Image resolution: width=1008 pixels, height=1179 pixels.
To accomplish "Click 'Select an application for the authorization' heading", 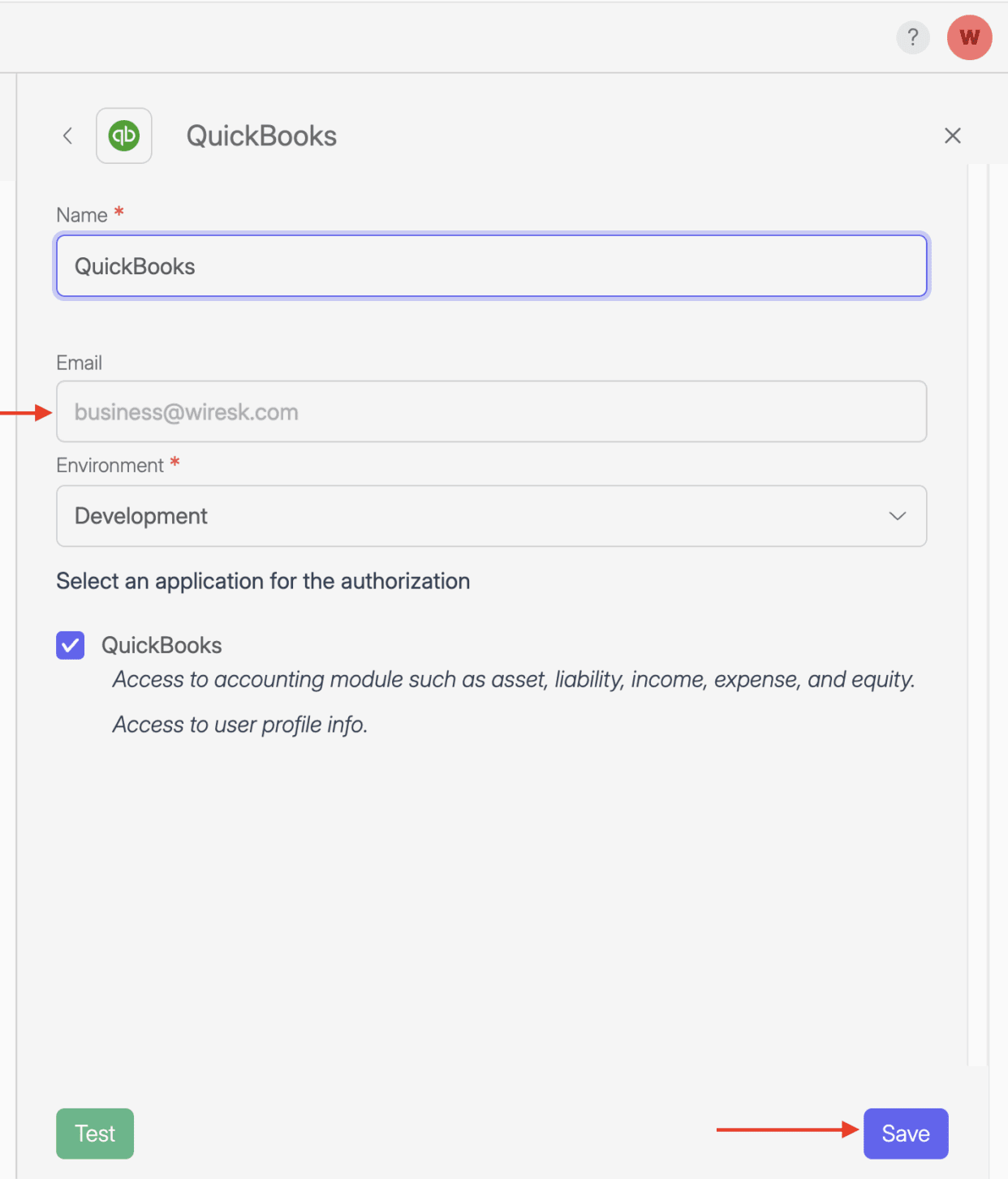I will click(263, 582).
